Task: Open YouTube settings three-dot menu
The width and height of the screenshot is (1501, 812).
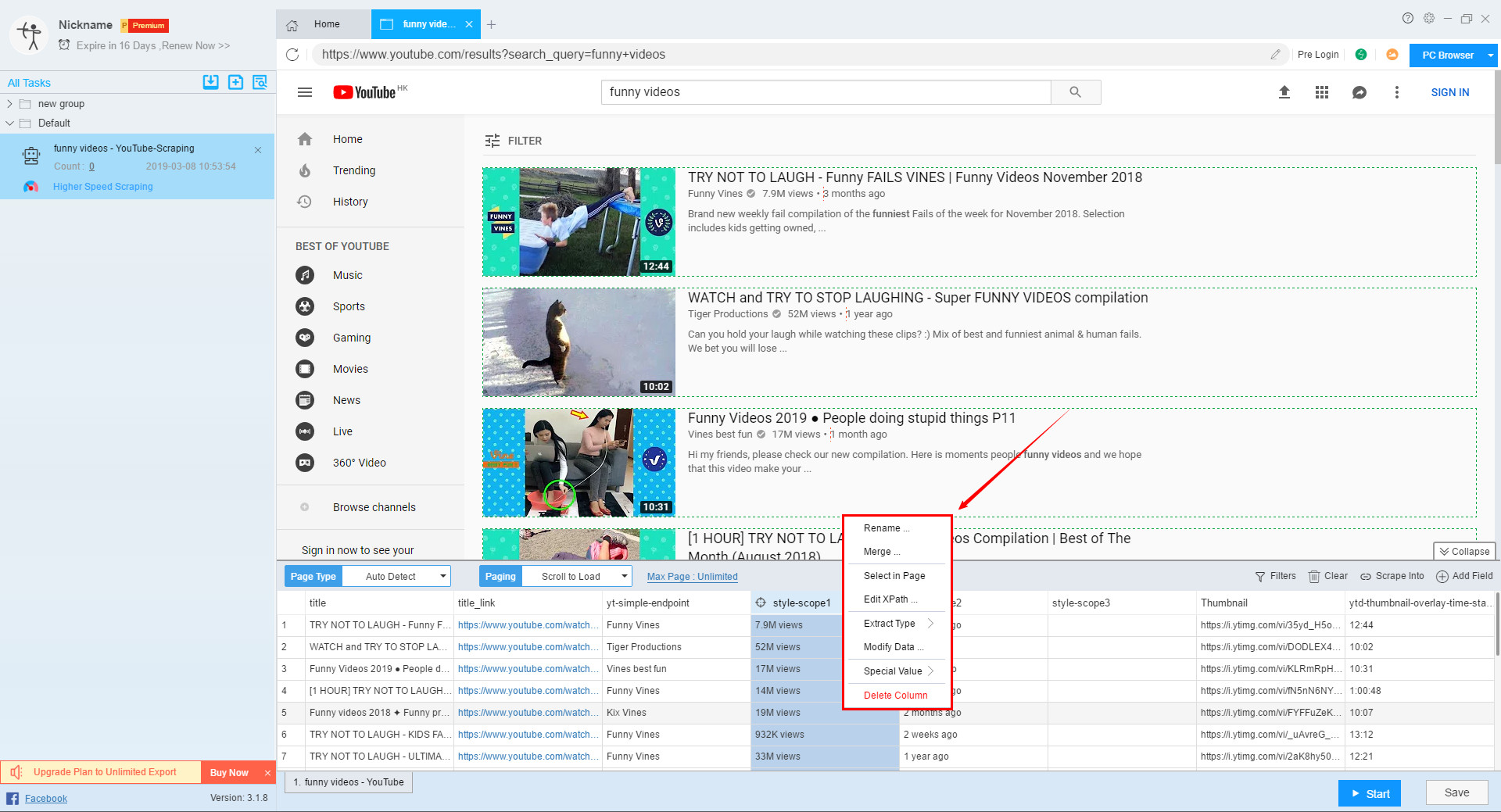Action: [x=1396, y=92]
